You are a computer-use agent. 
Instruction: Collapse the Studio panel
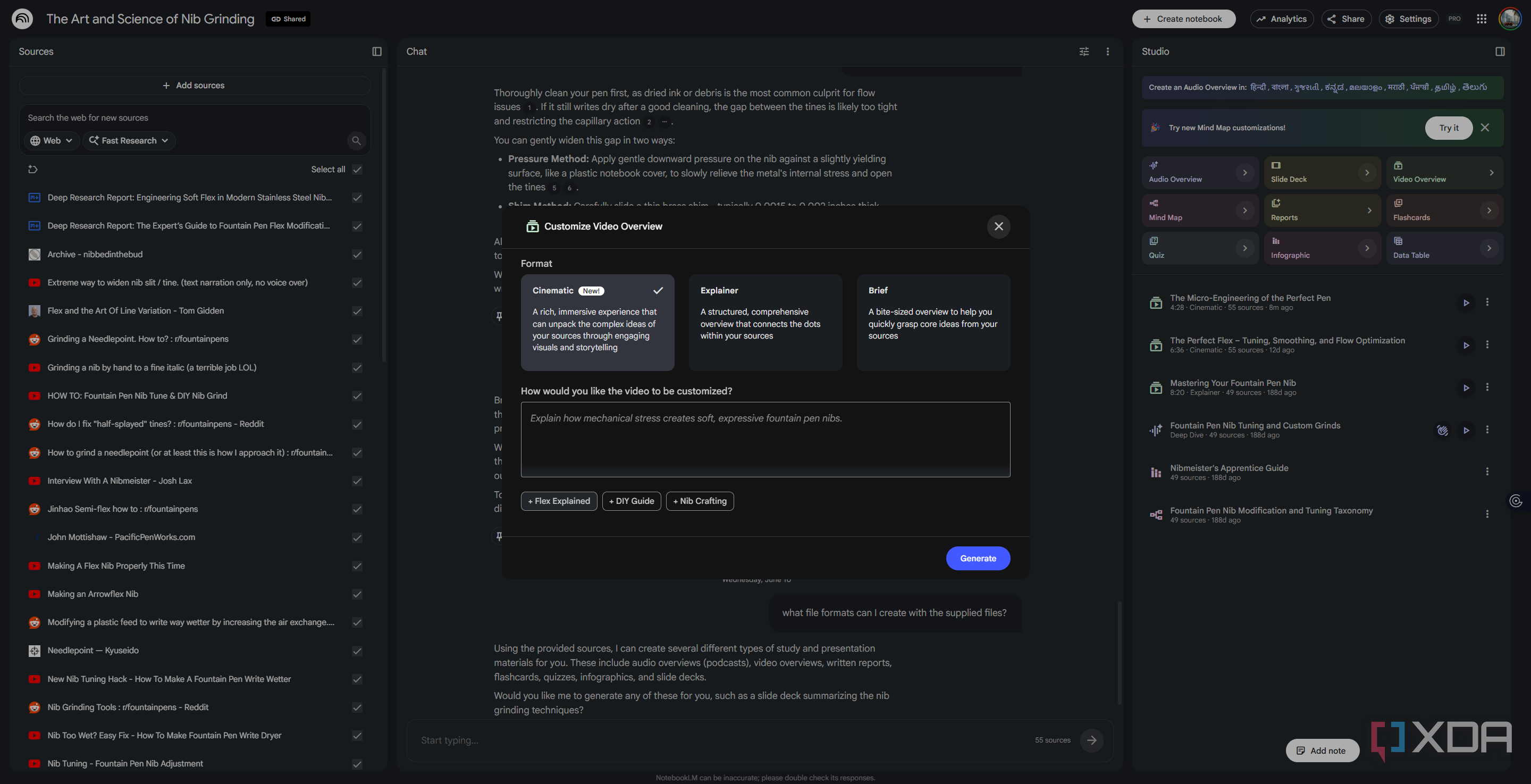click(x=1500, y=52)
